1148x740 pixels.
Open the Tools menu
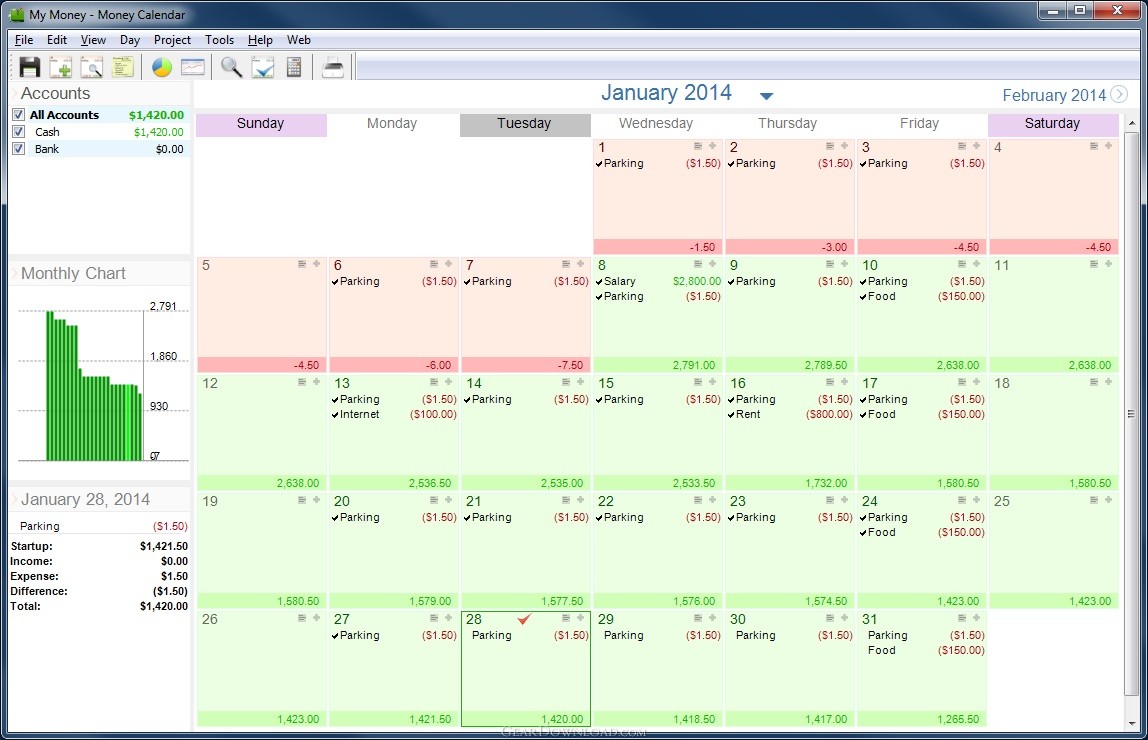coord(219,40)
